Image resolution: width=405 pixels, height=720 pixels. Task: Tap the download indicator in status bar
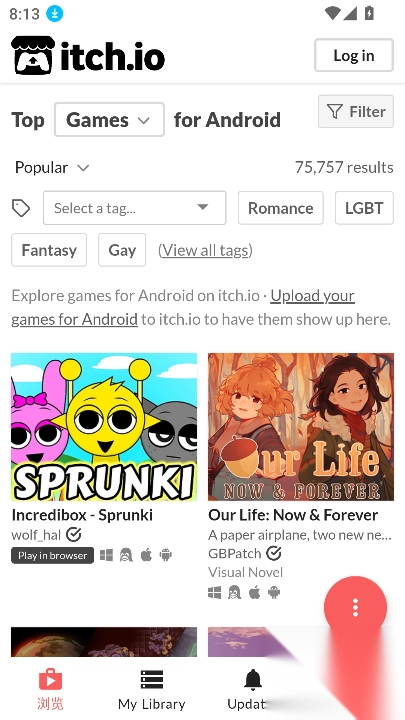point(55,14)
